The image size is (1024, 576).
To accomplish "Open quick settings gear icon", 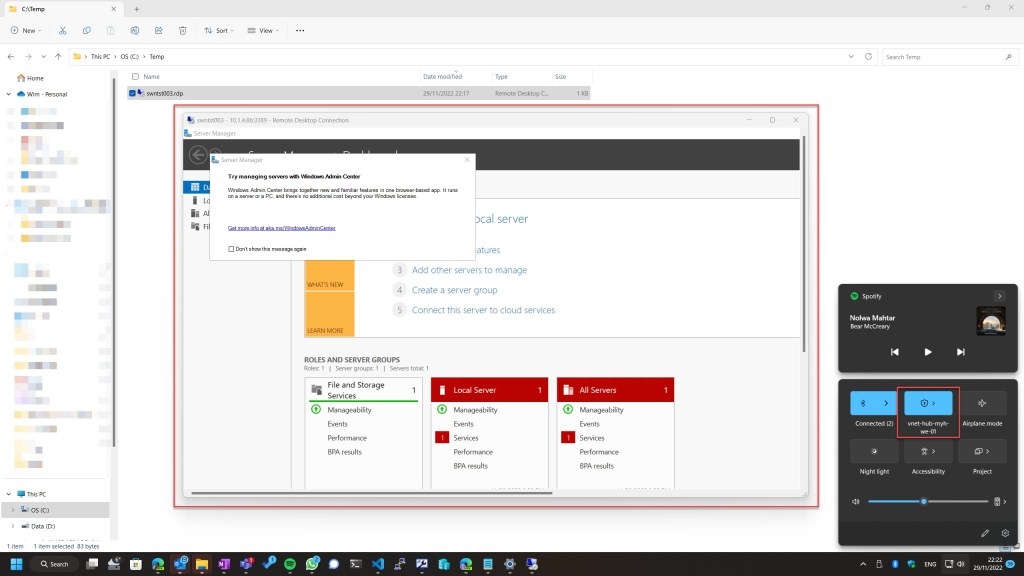I will (1005, 533).
